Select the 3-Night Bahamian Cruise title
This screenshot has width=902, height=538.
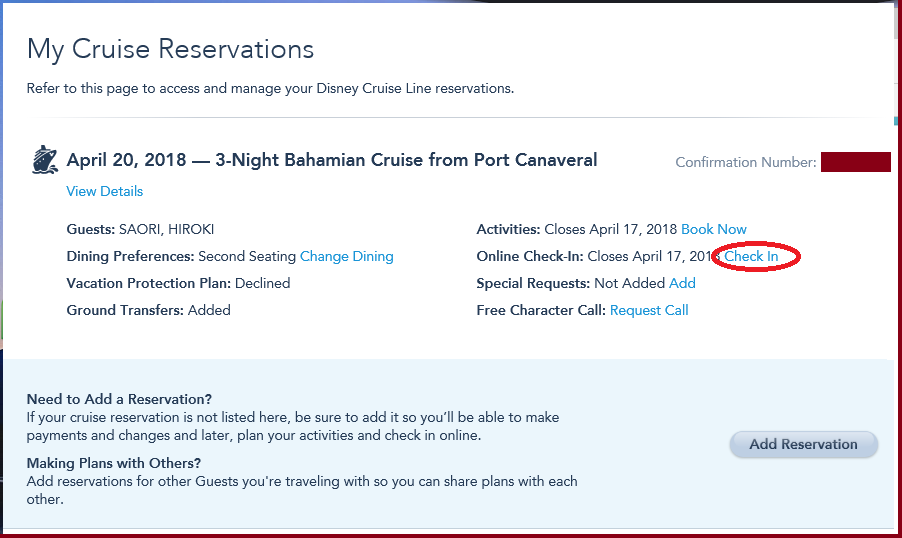406,160
